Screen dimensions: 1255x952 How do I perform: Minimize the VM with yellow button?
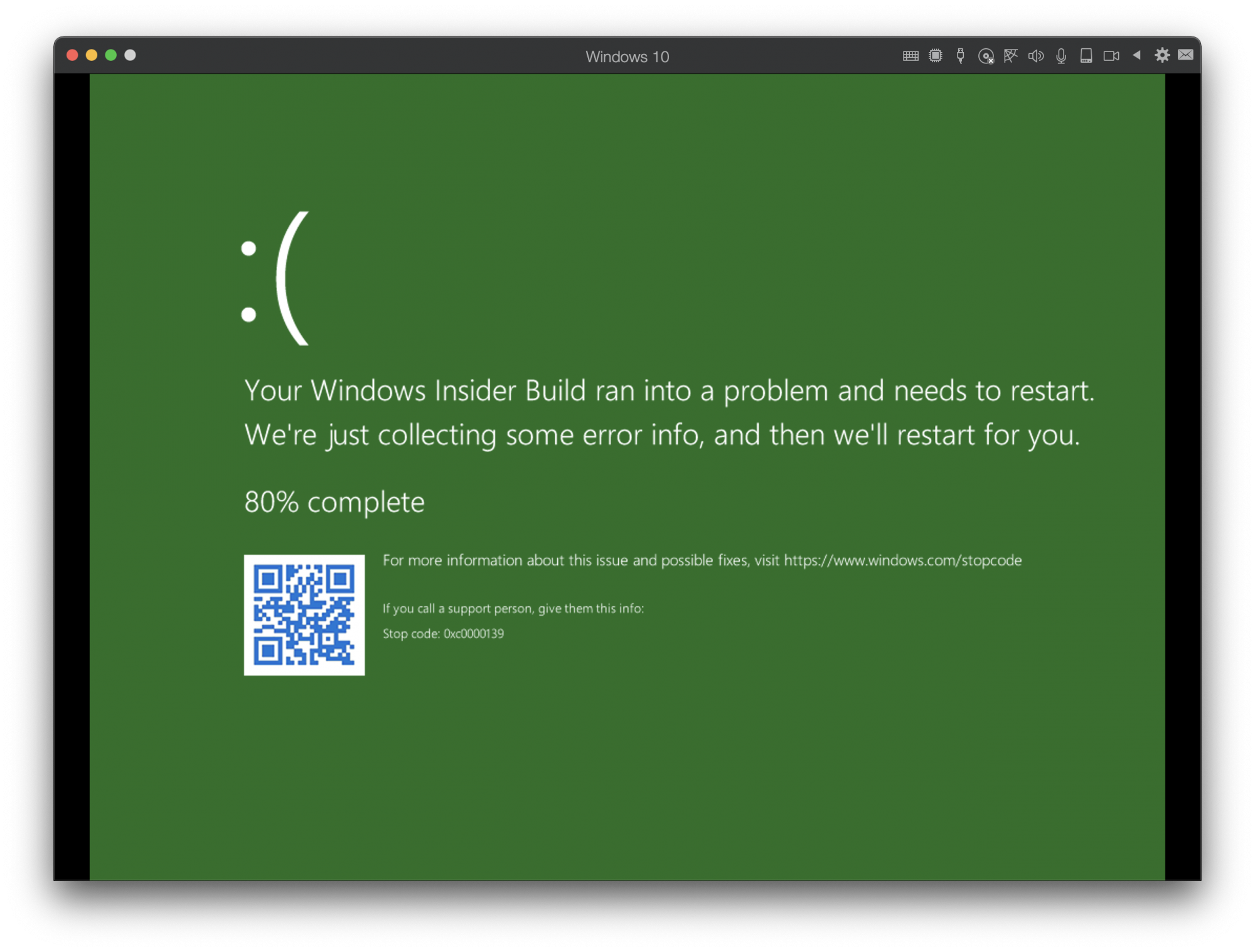click(92, 55)
